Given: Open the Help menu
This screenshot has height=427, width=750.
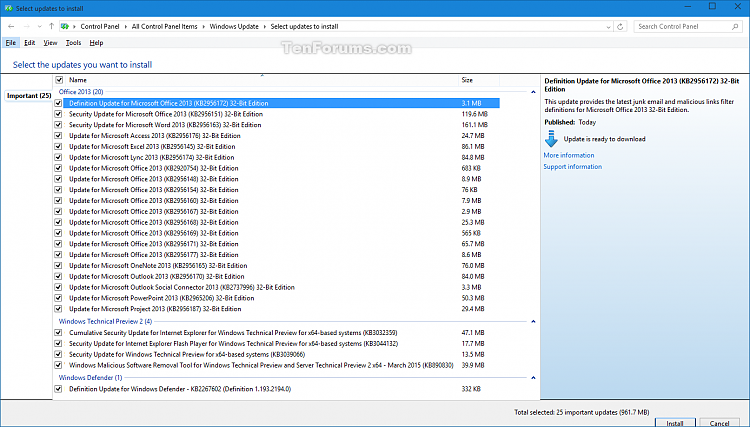Looking at the screenshot, I should [x=96, y=43].
